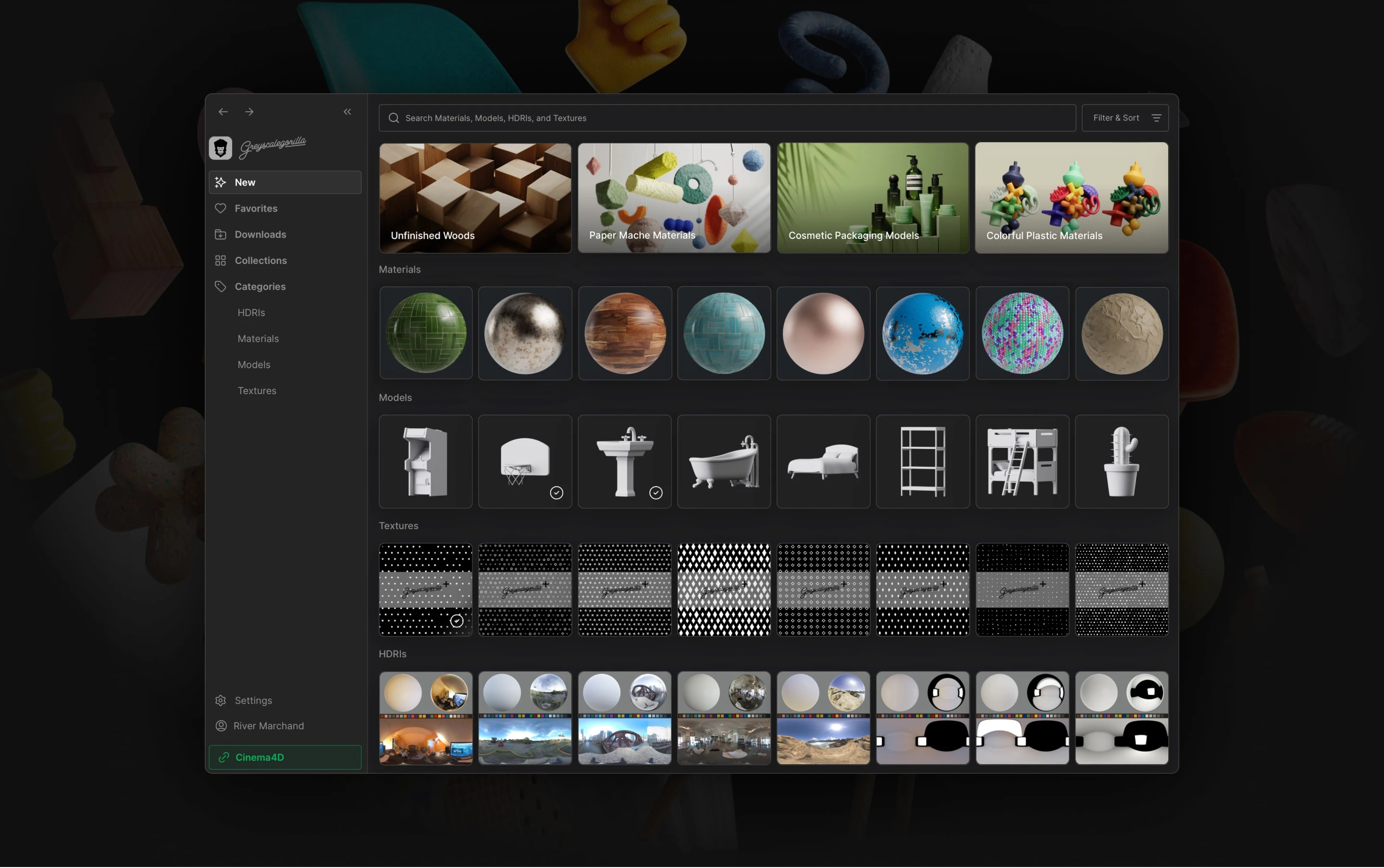This screenshot has height=868, width=1384.
Task: Open the Favorites section via the heart icon
Action: point(221,209)
